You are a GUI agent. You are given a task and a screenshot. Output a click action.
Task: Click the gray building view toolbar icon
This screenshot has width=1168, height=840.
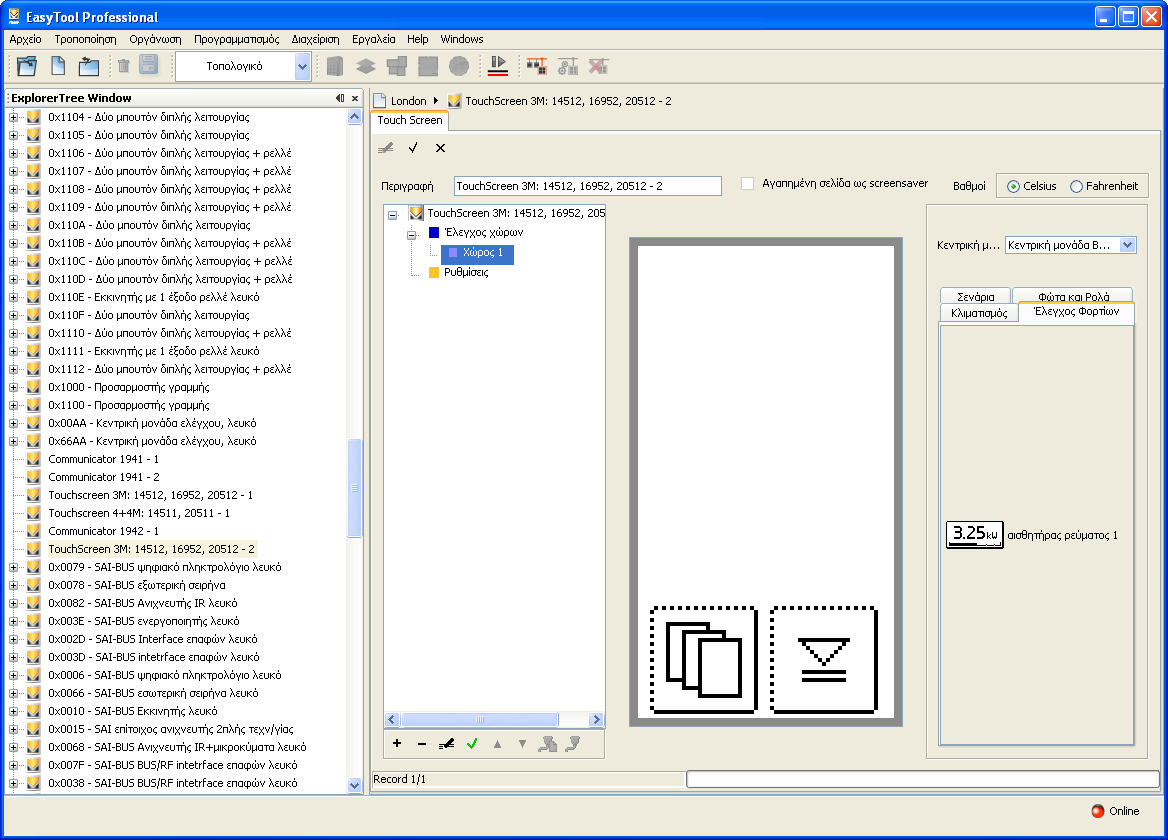point(335,66)
